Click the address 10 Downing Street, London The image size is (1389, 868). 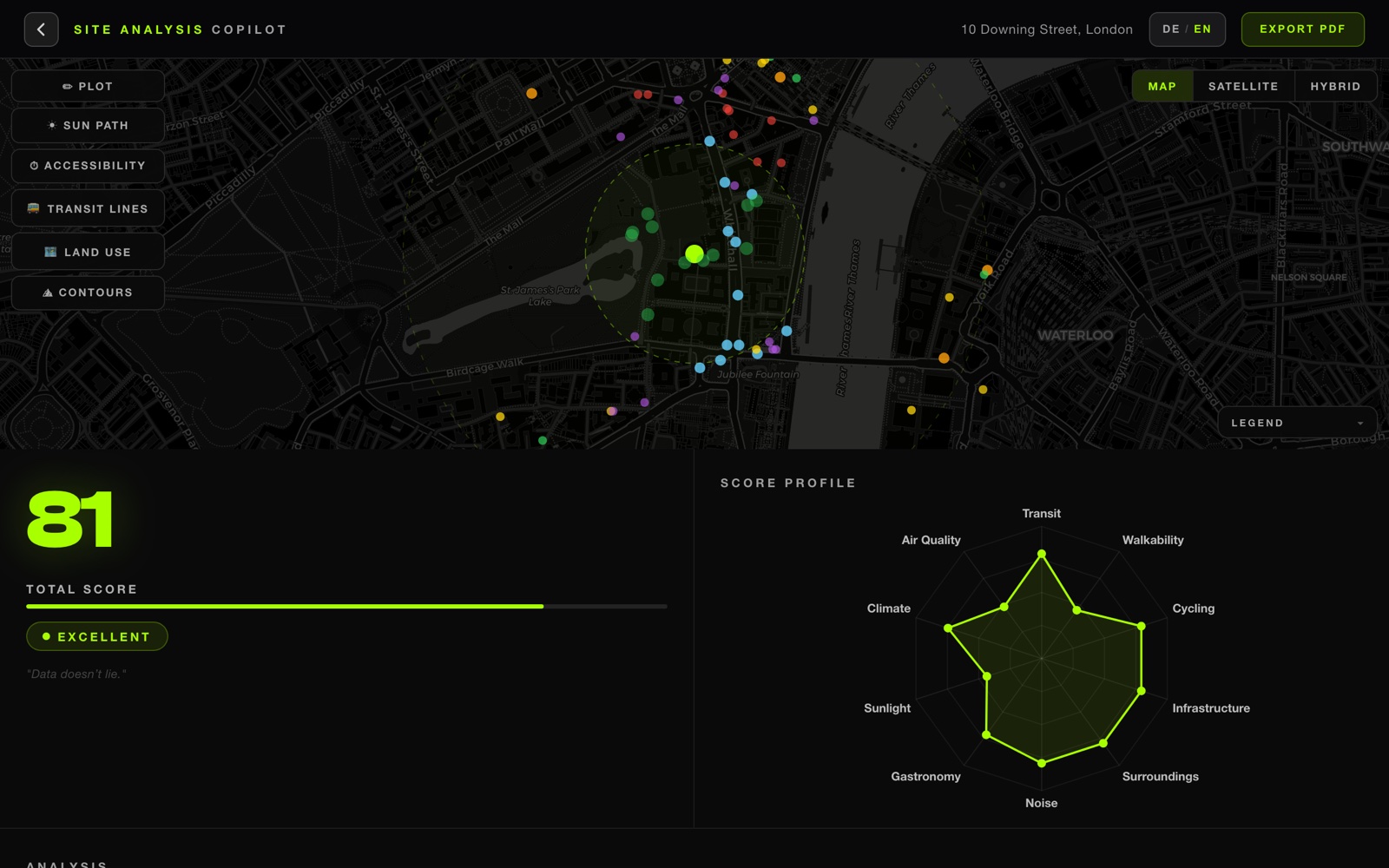pyautogui.click(x=1046, y=30)
